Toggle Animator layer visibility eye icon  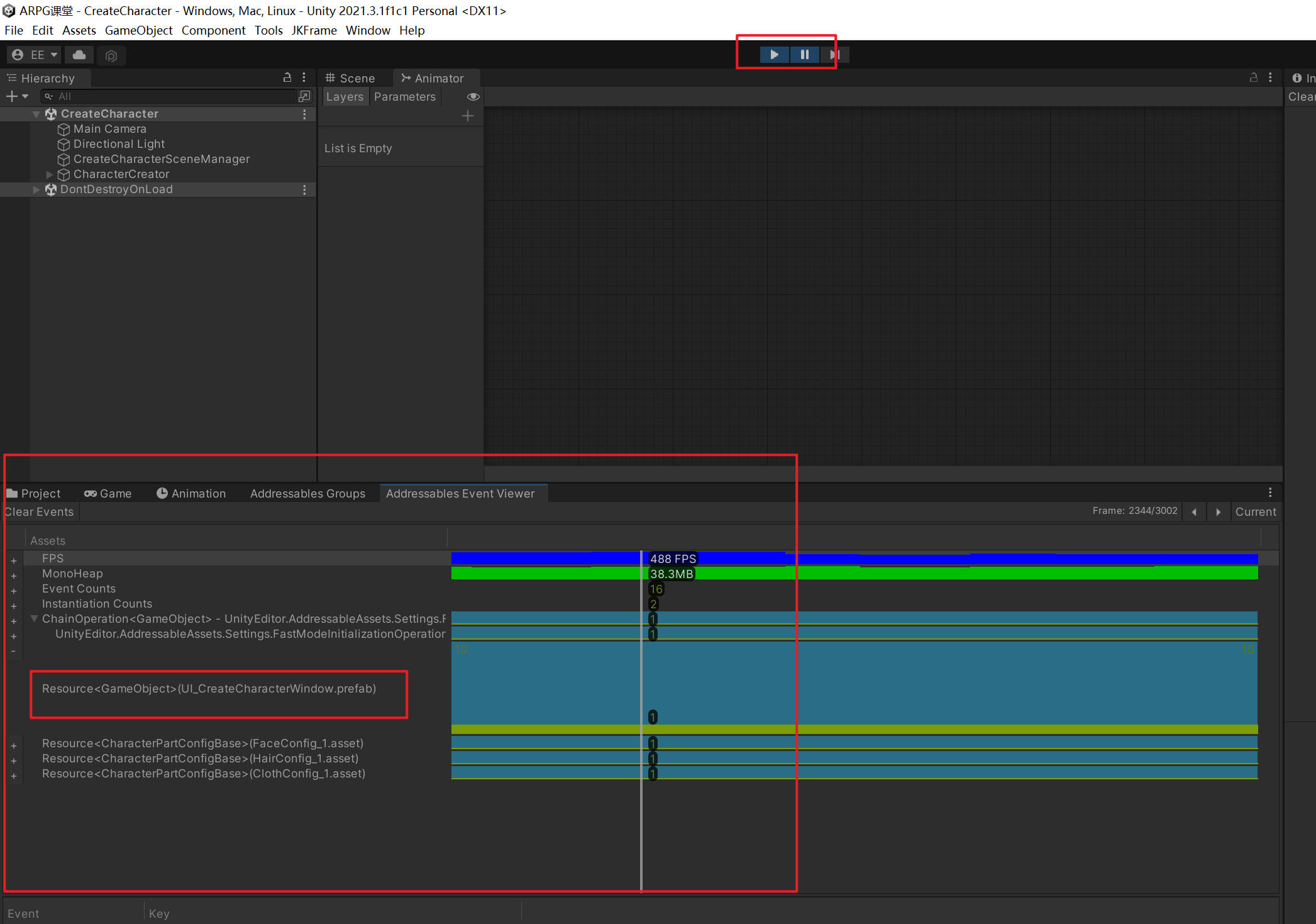(x=473, y=97)
